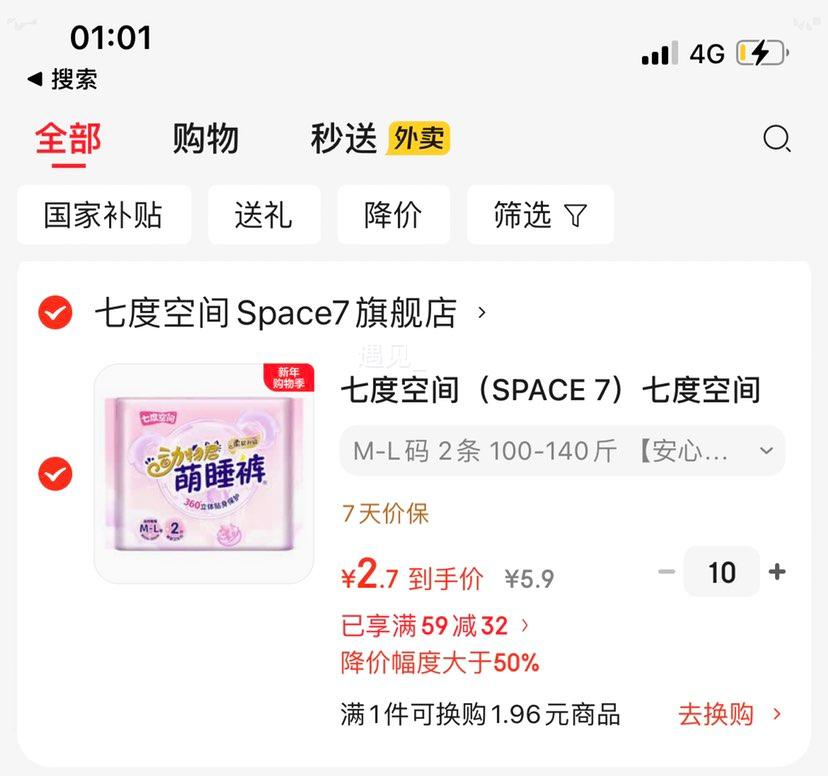
Task: Tap the cellular signal bars icon
Action: tap(660, 53)
